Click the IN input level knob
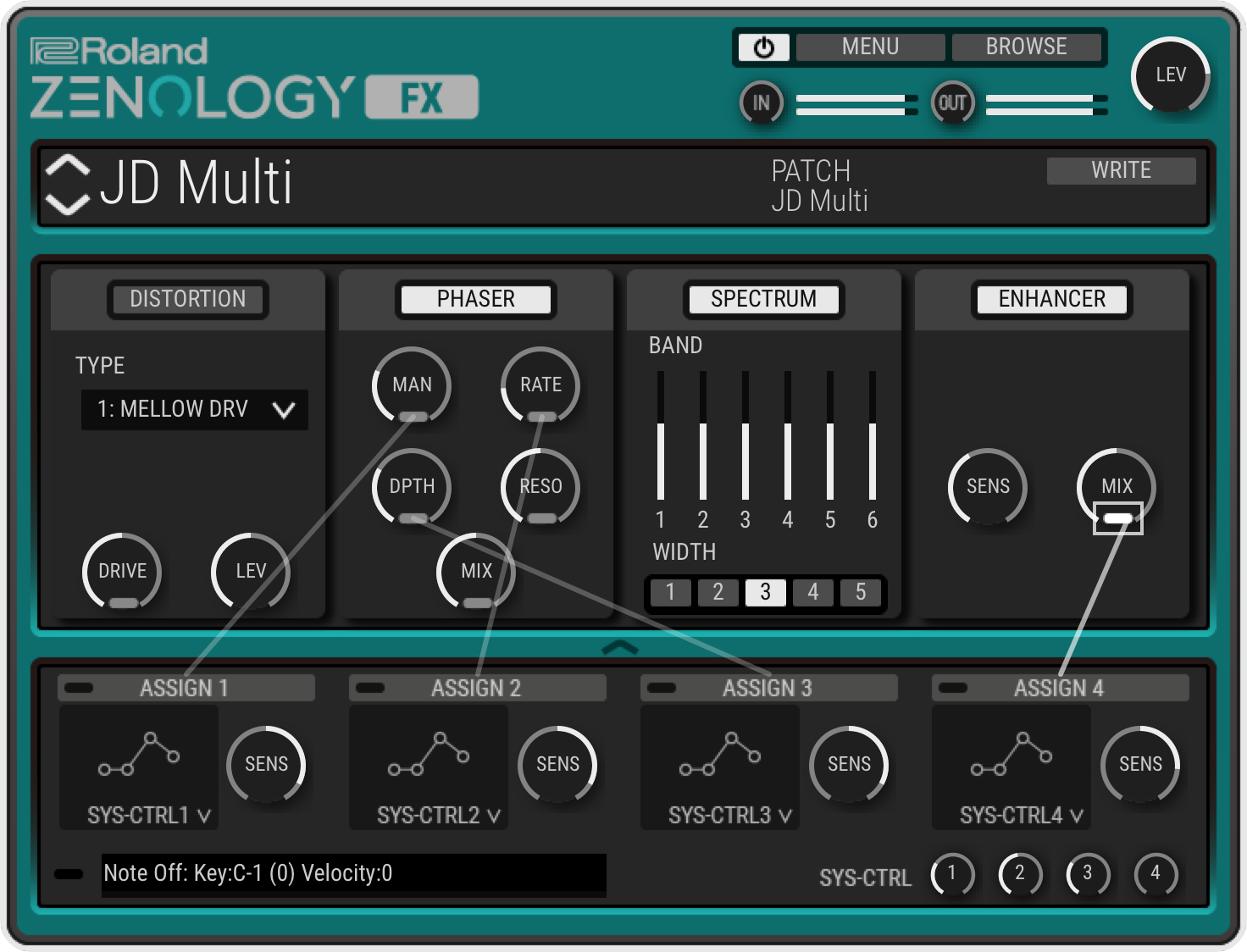 click(x=761, y=103)
